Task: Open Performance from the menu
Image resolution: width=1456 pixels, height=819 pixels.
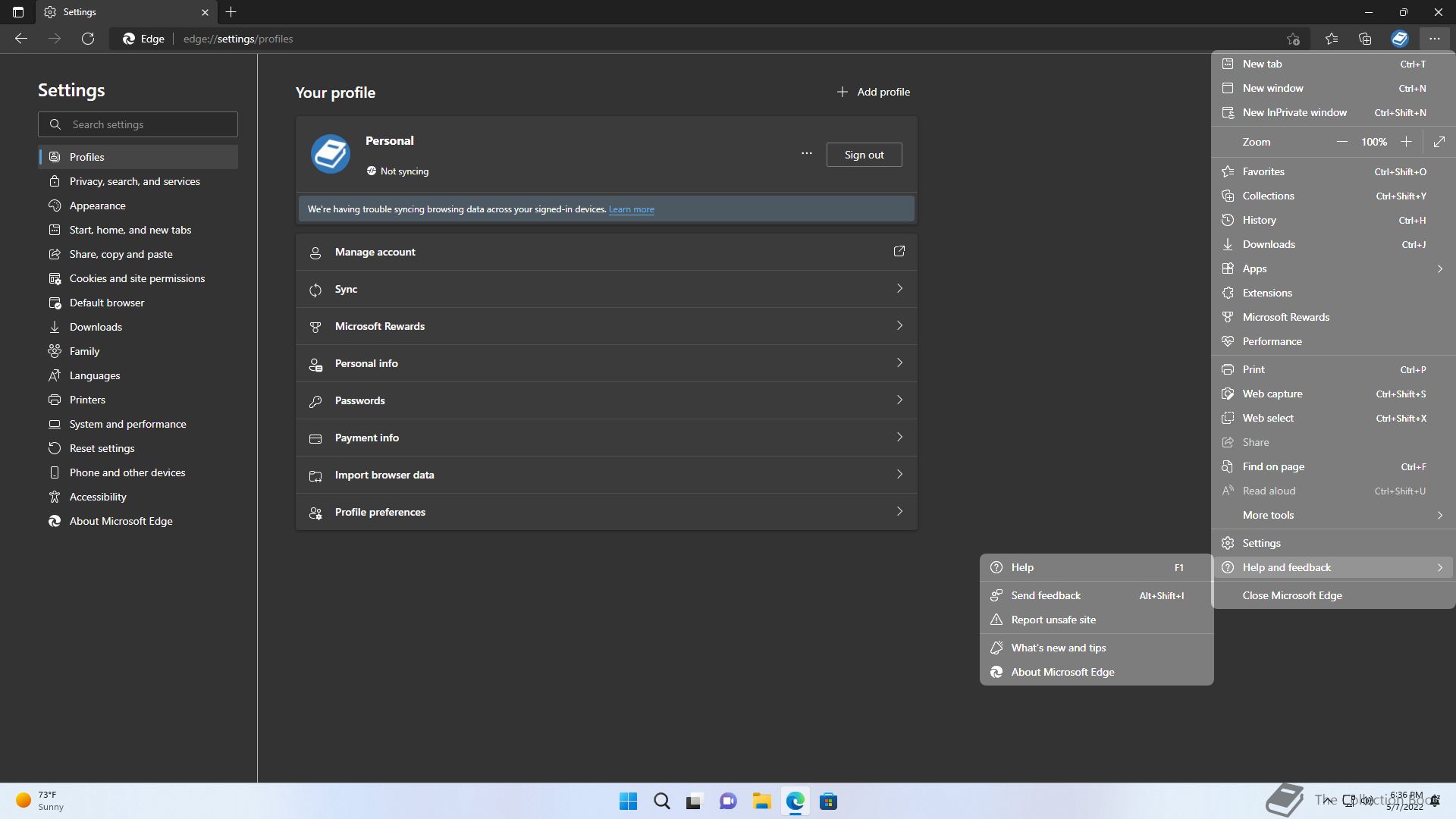Action: 1333,341
